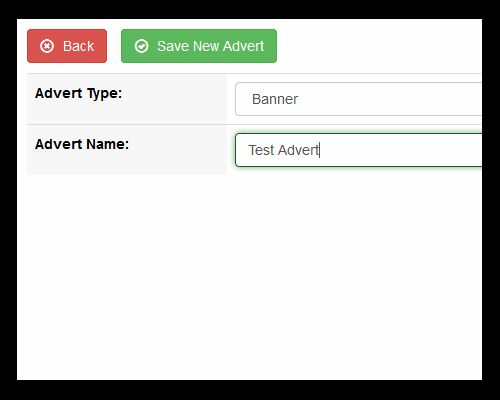
Task: Click empty space right of Banner text
Action: tap(390, 99)
